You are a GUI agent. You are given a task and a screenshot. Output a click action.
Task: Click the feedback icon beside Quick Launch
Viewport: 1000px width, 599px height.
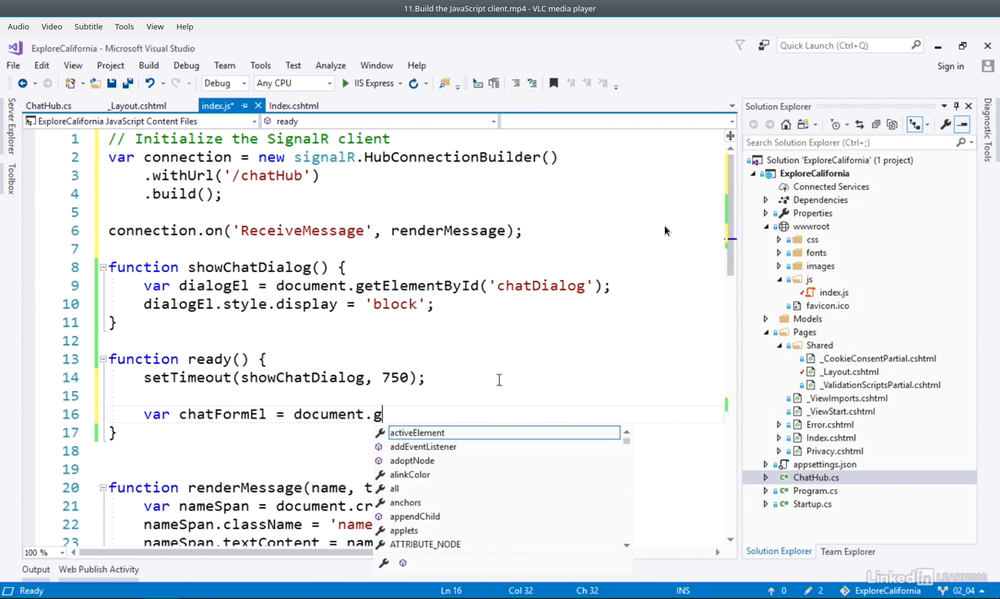coord(763,45)
